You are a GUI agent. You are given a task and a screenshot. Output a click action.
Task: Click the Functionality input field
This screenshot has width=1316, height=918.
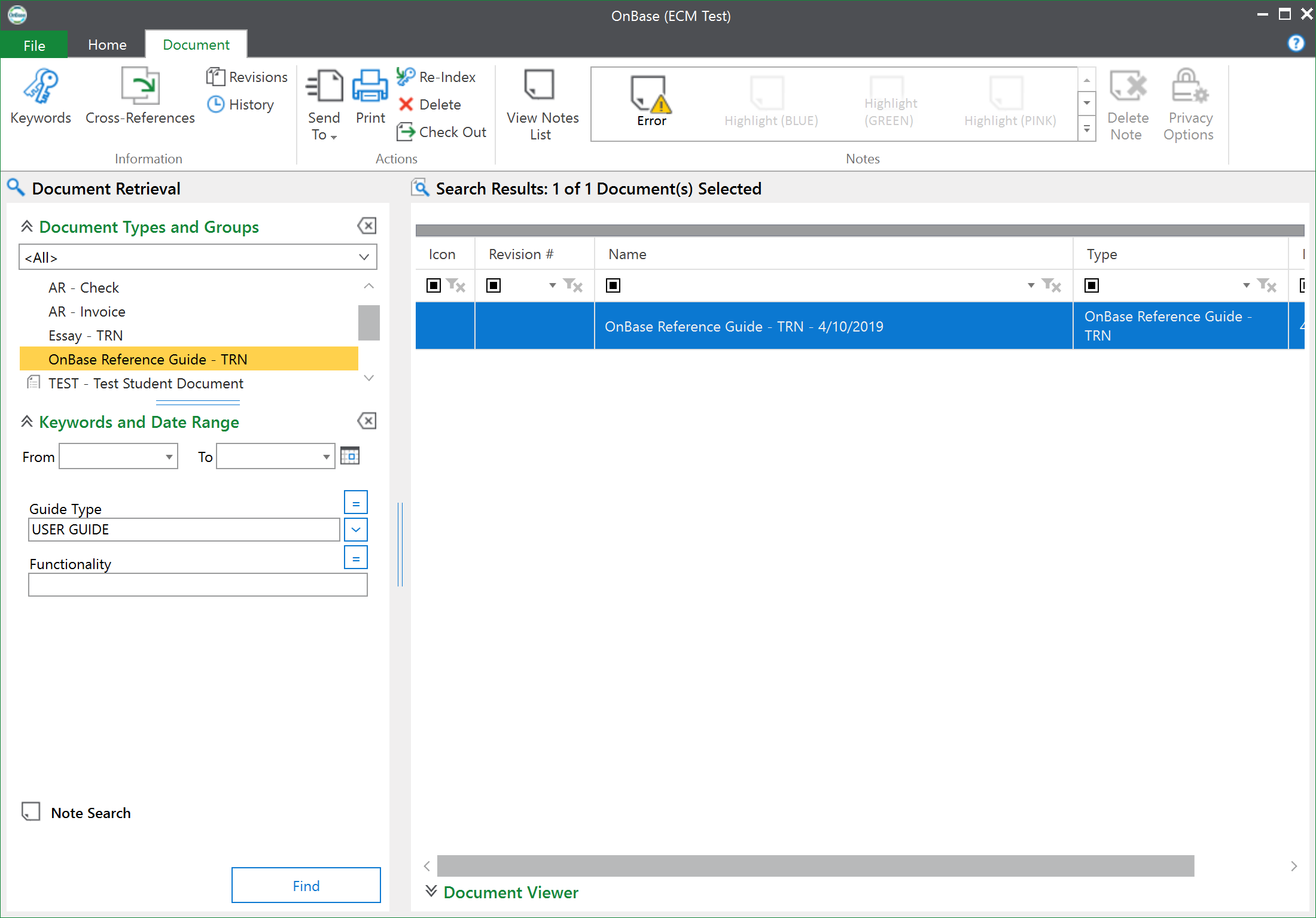pos(198,585)
